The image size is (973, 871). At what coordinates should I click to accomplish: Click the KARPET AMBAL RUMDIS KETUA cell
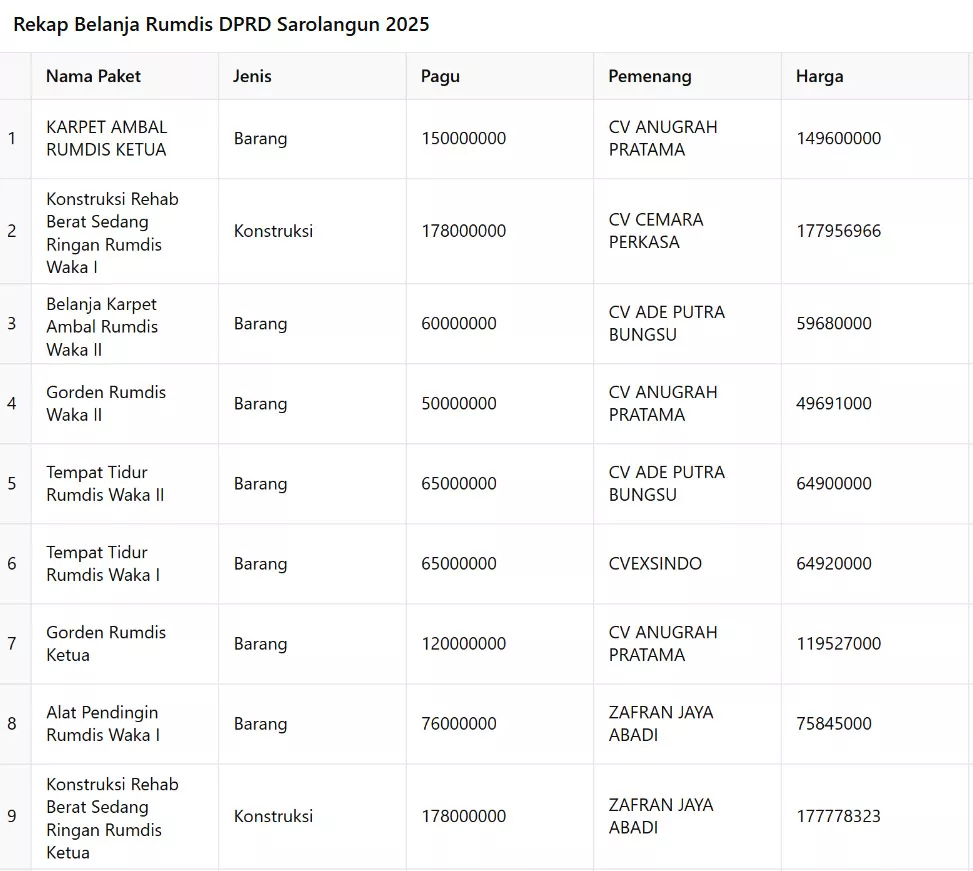pos(106,139)
